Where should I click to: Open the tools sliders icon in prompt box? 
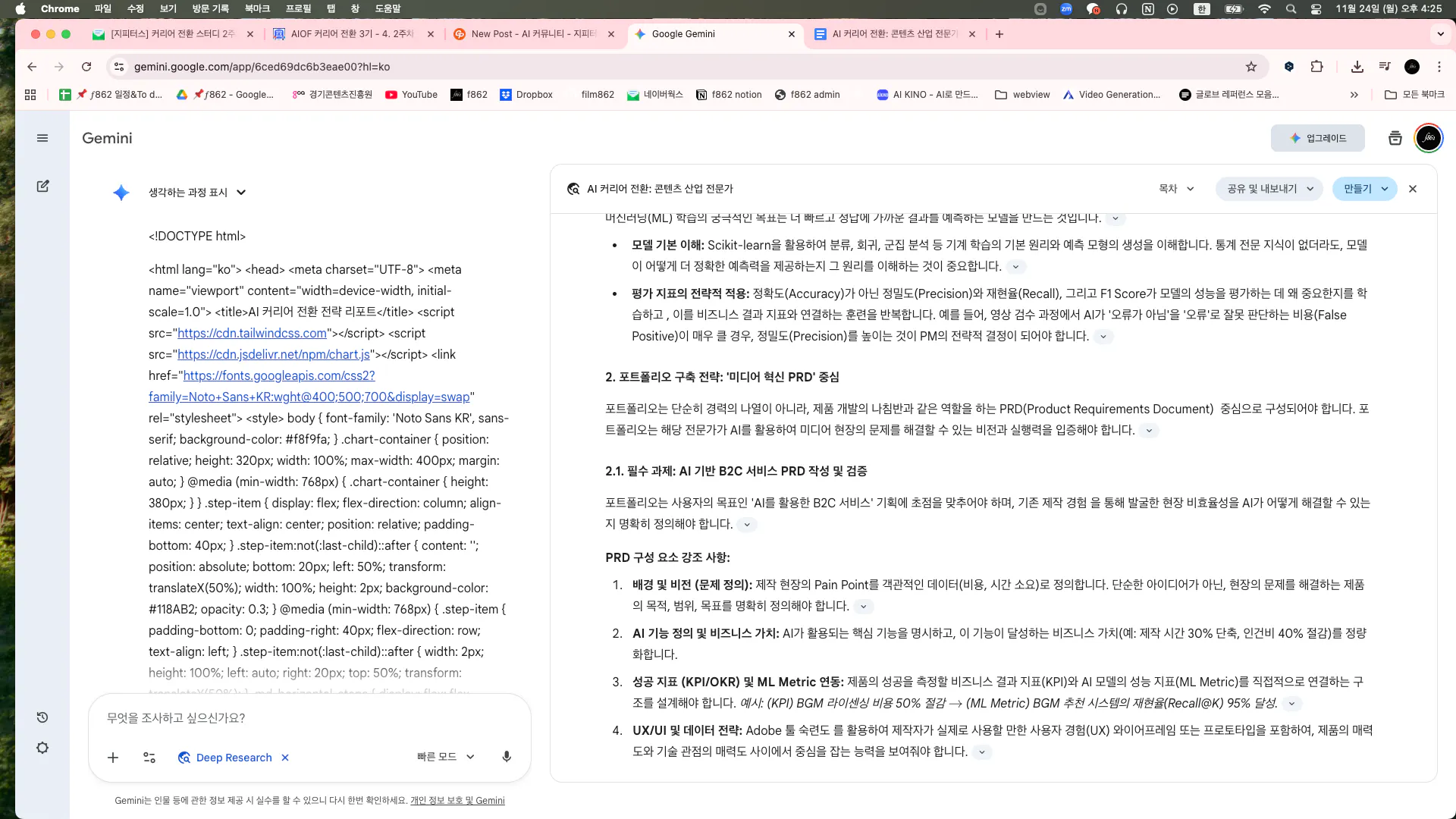click(x=149, y=758)
